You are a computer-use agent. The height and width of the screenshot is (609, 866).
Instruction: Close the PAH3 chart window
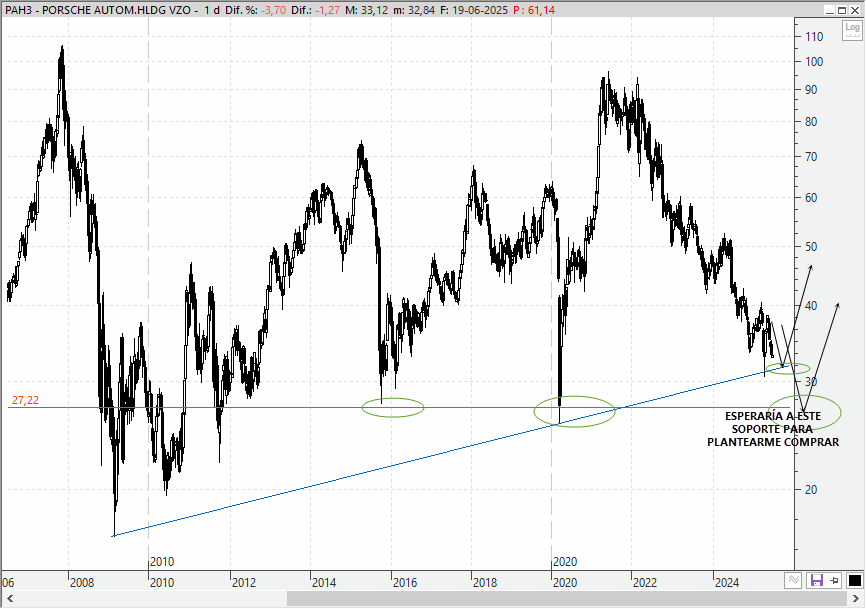pyautogui.click(x=854, y=10)
